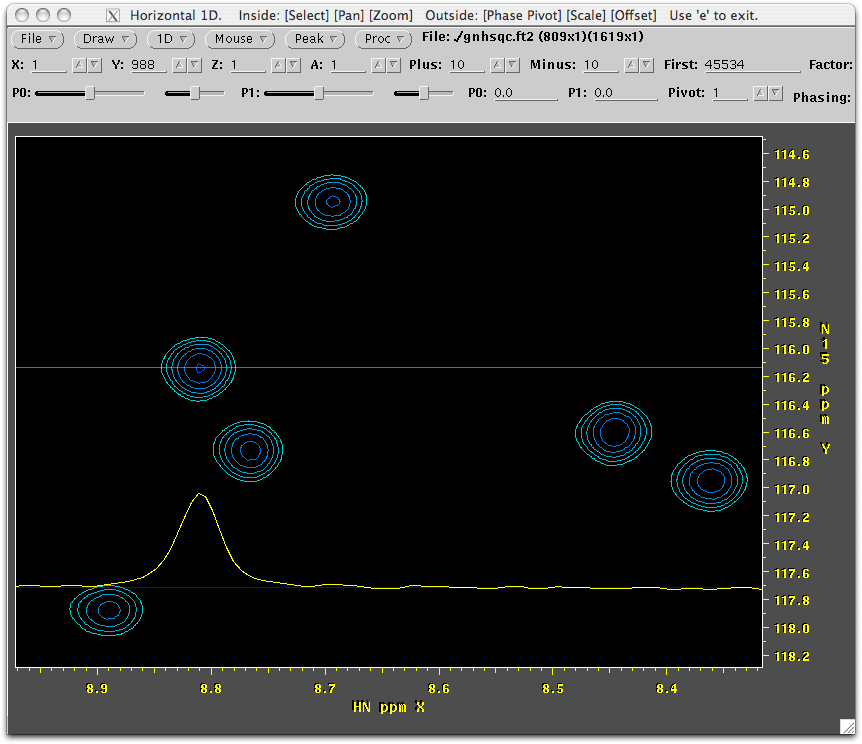
Task: Decrease the A value with stepper
Action: tap(394, 65)
